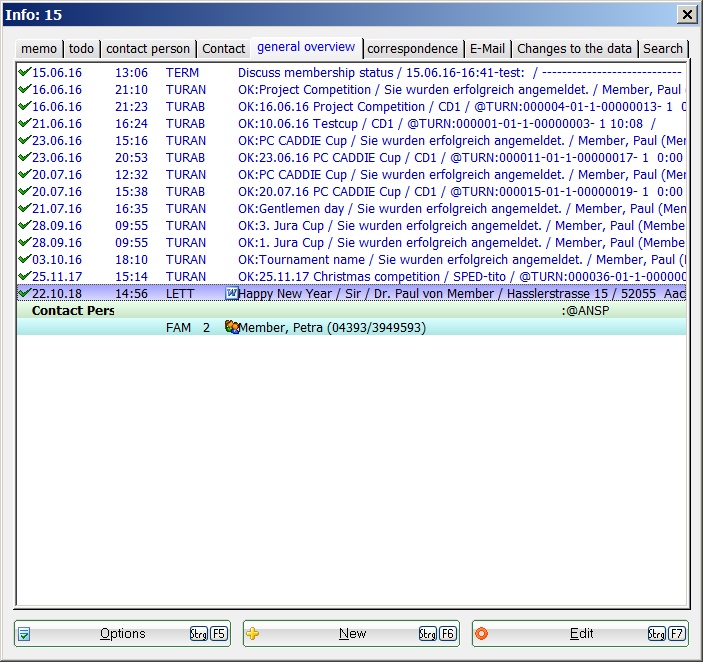The width and height of the screenshot is (703, 662).
Task: Switch to the contact person tab
Action: tap(148, 49)
